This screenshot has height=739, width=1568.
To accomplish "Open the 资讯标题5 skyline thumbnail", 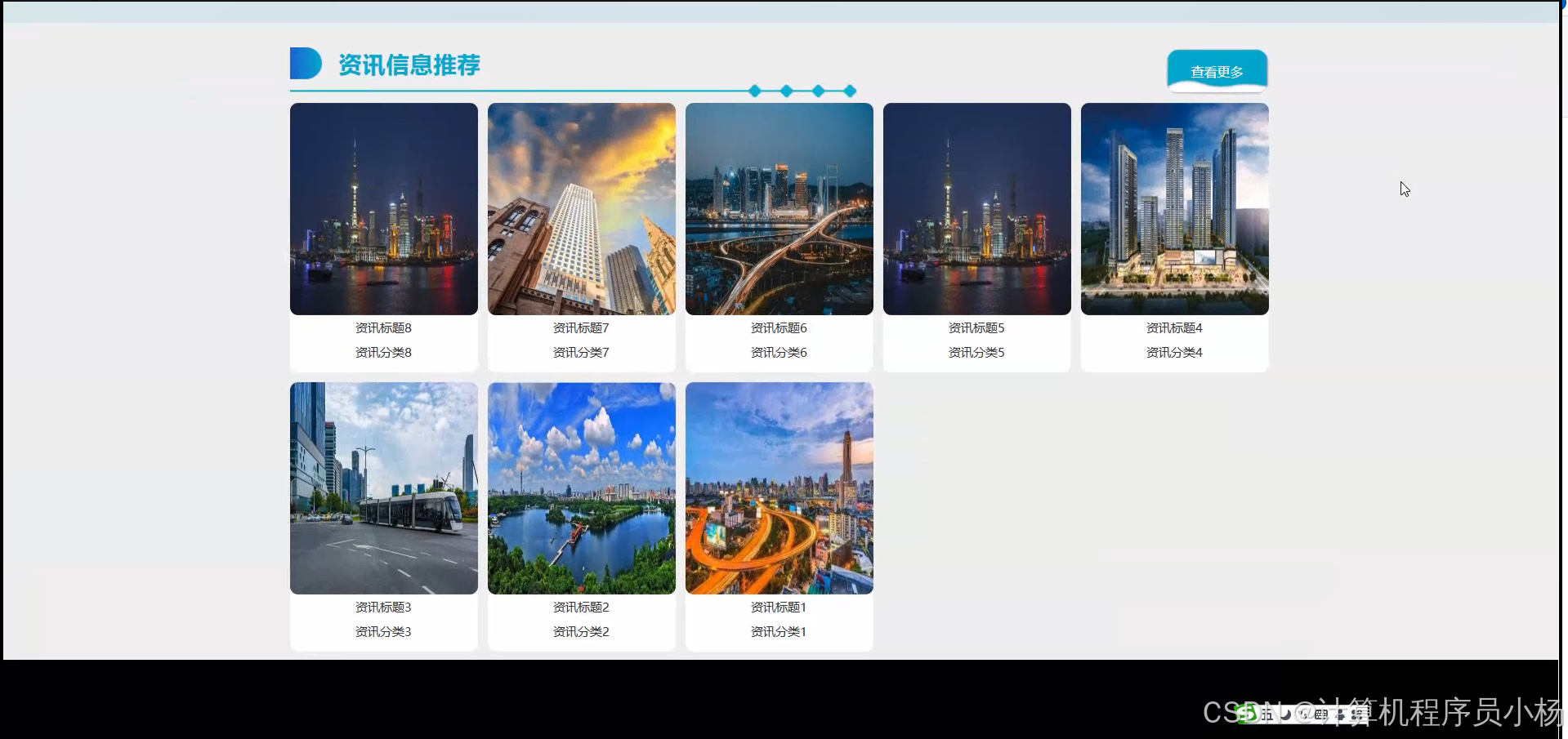I will (x=977, y=209).
